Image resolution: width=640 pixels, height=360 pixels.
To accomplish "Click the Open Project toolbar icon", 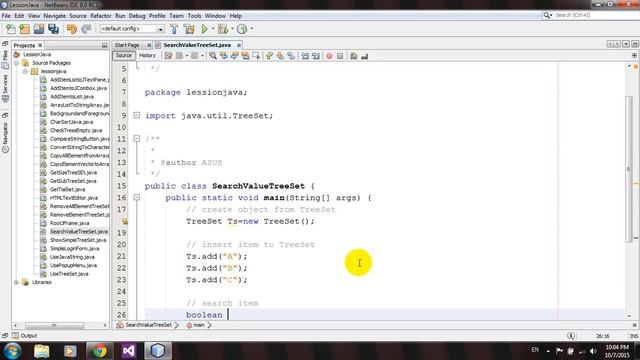I will (39, 29).
